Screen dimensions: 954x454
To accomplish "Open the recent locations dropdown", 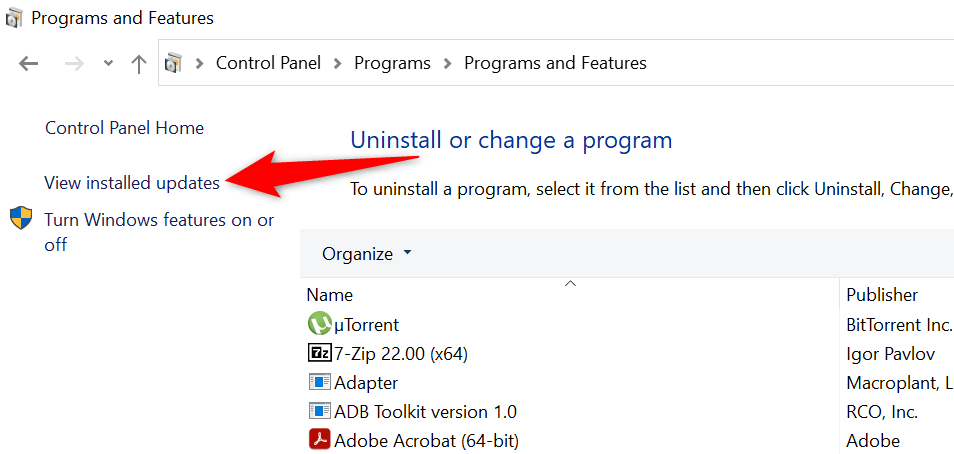I will [108, 63].
